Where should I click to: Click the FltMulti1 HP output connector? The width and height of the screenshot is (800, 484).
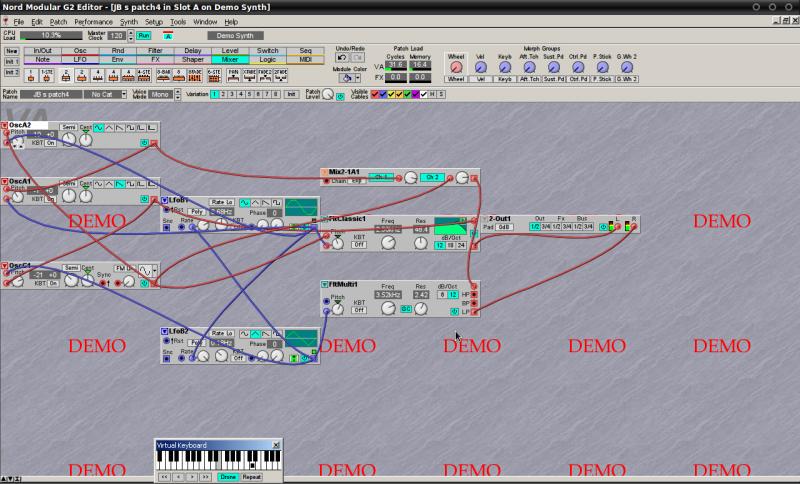coord(474,294)
